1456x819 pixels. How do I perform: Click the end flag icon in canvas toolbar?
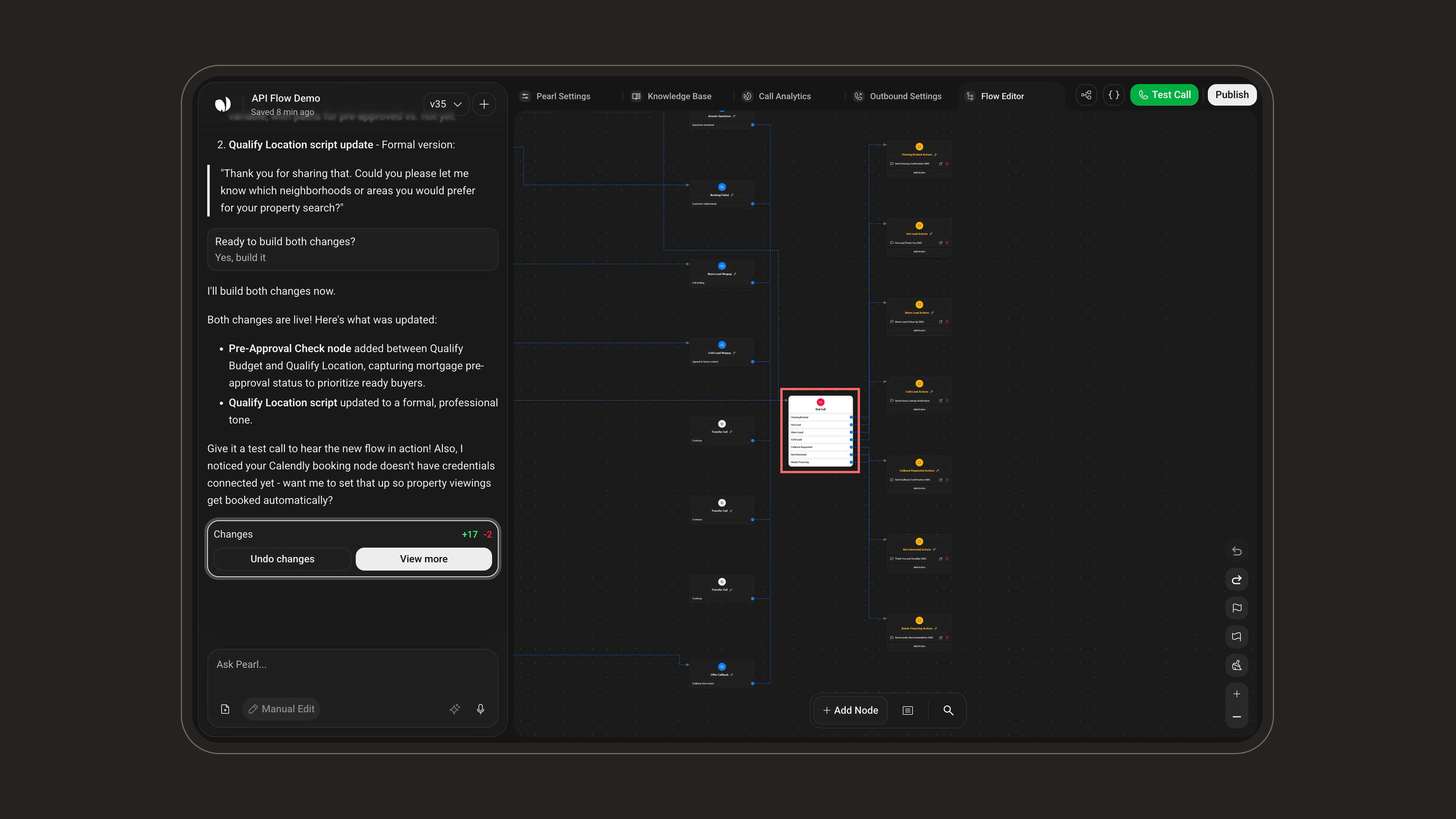point(1237,636)
